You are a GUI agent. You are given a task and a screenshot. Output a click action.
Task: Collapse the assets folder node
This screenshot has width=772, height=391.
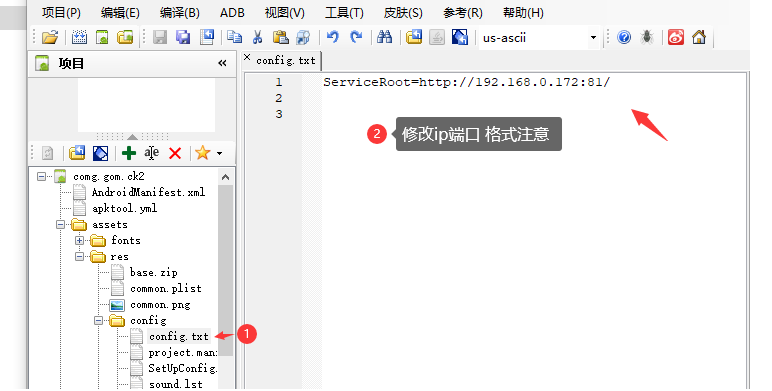[x=60, y=225]
